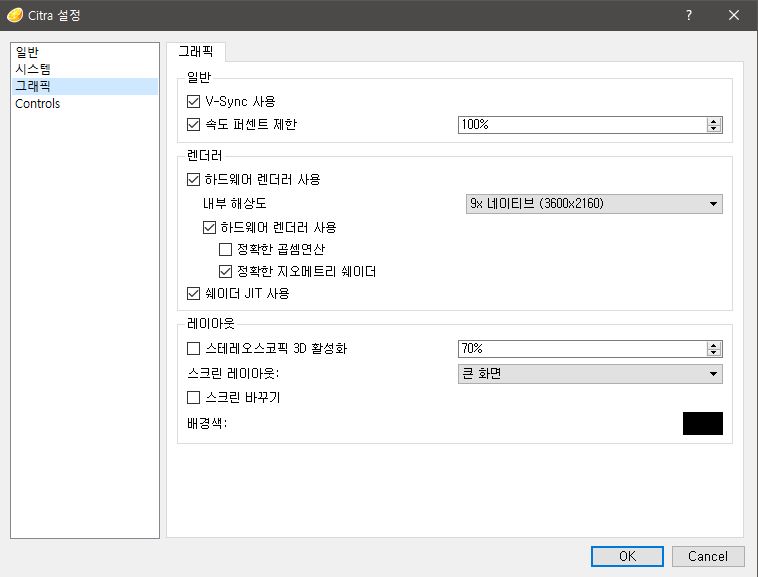Click the OK button
The width and height of the screenshot is (758, 577).
click(627, 556)
